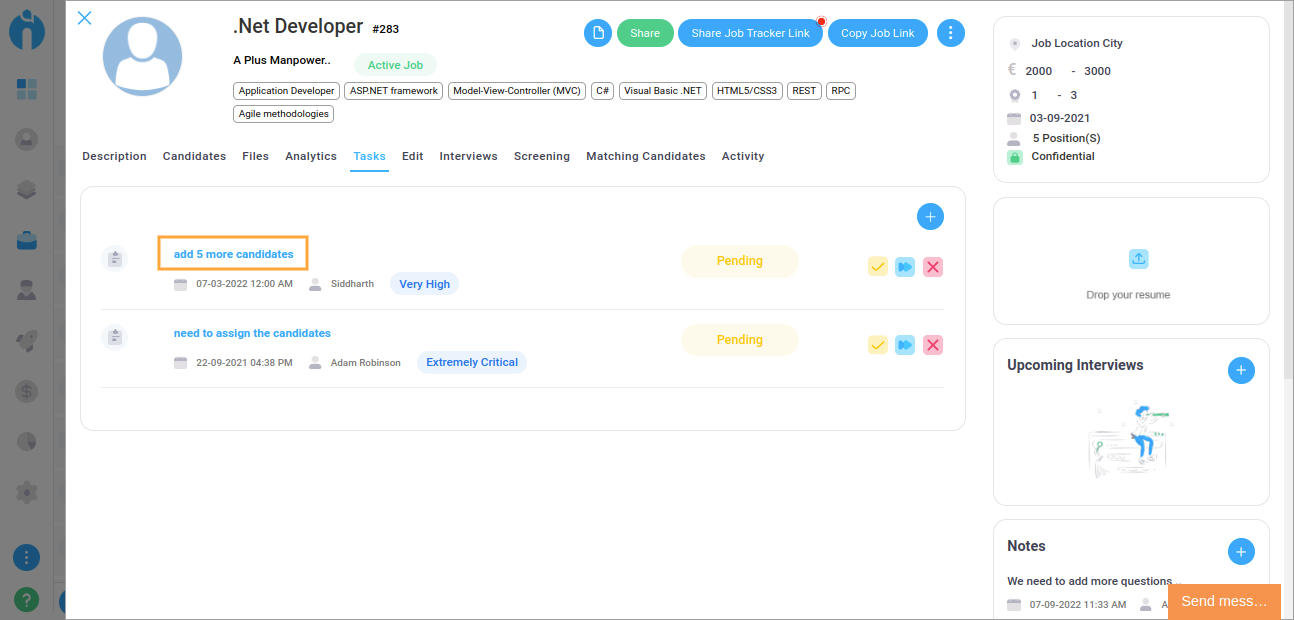Screen dimensions: 1294x620
Task: Add an upcoming interview with plus icon
Action: coord(1240,371)
